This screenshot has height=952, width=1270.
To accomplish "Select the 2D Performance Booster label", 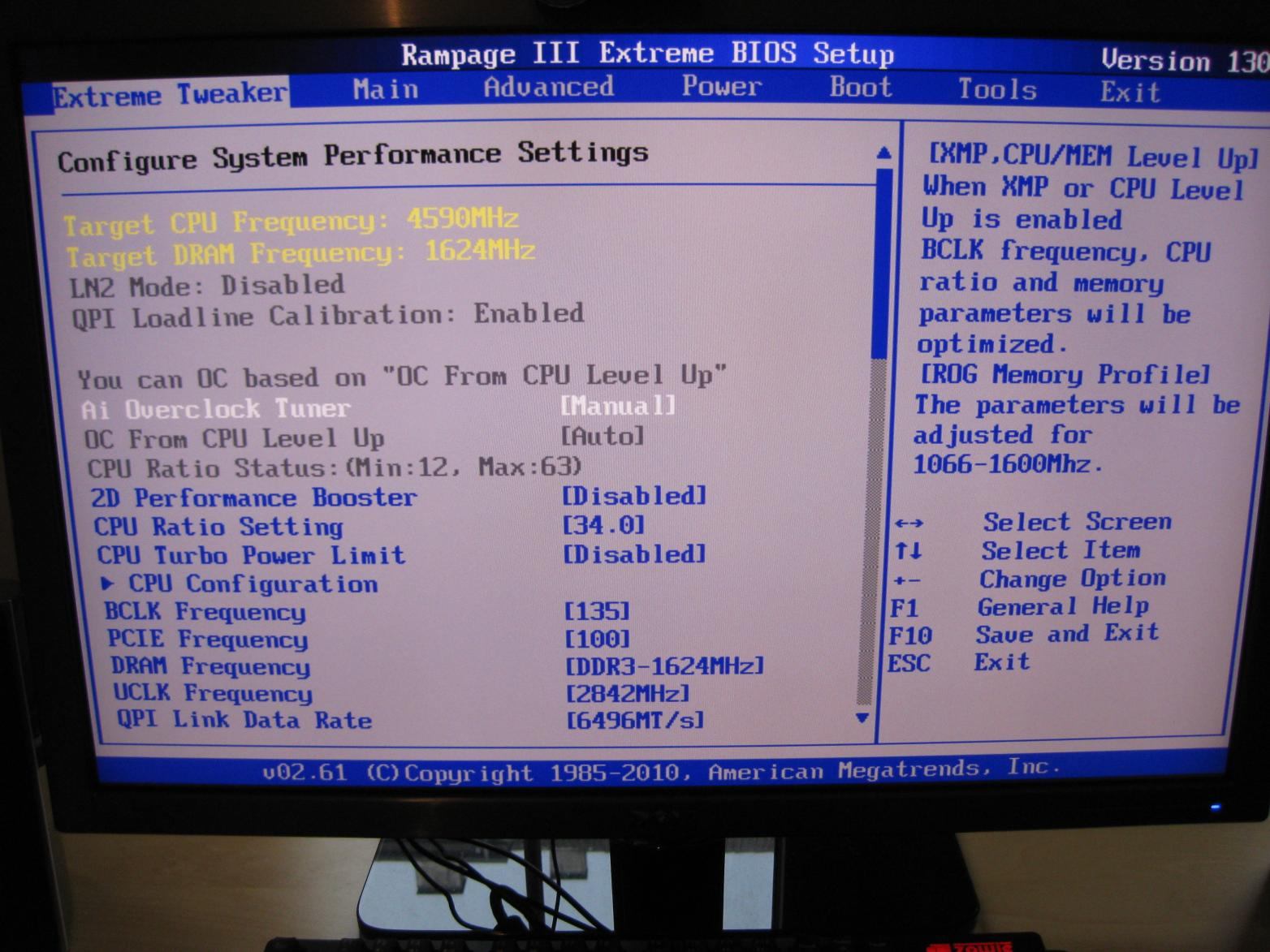I will (253, 498).
